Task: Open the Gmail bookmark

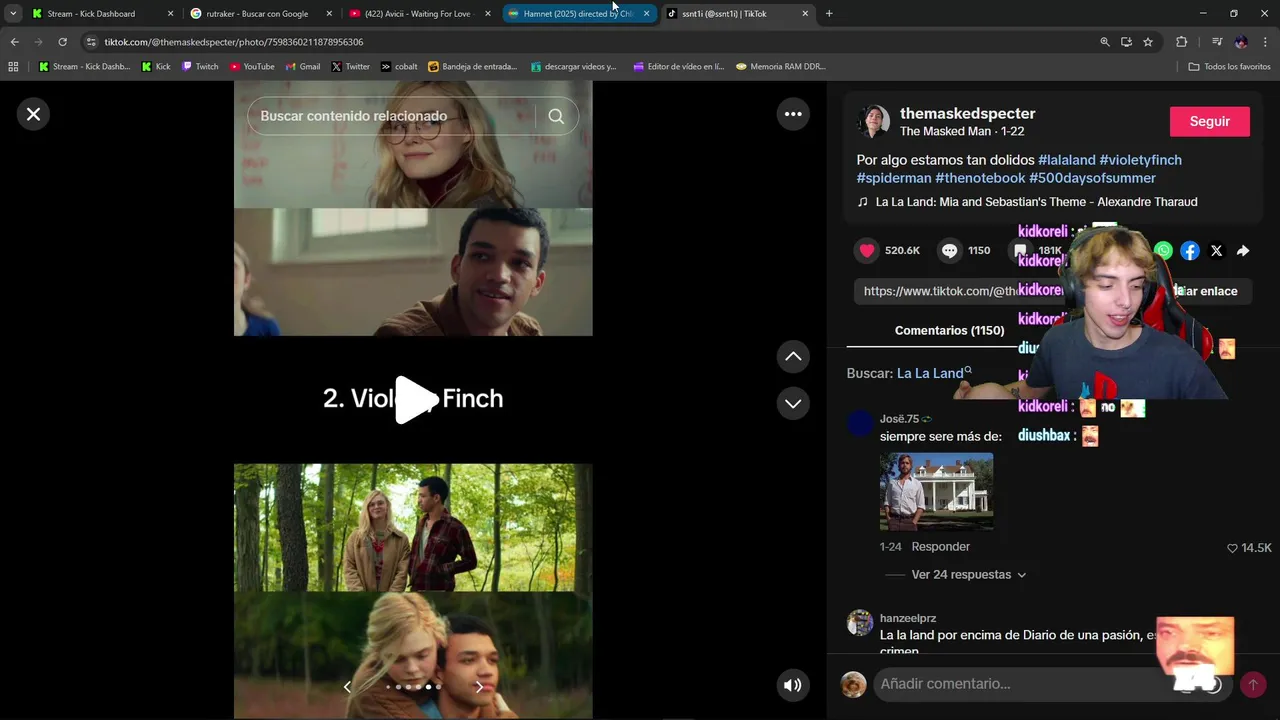Action: [303, 67]
